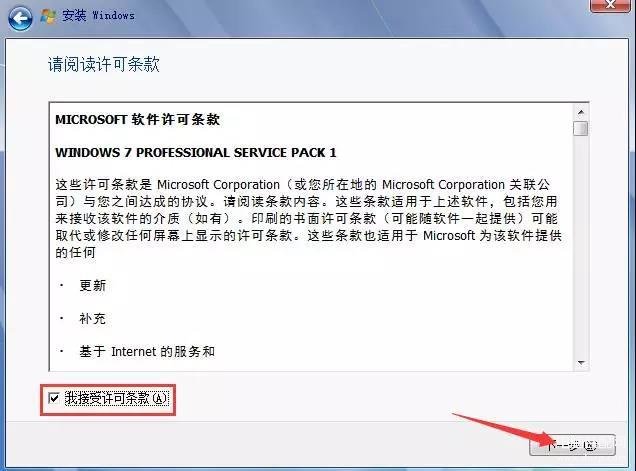Select the 基于 Internet 的服务和 bullet

point(147,352)
